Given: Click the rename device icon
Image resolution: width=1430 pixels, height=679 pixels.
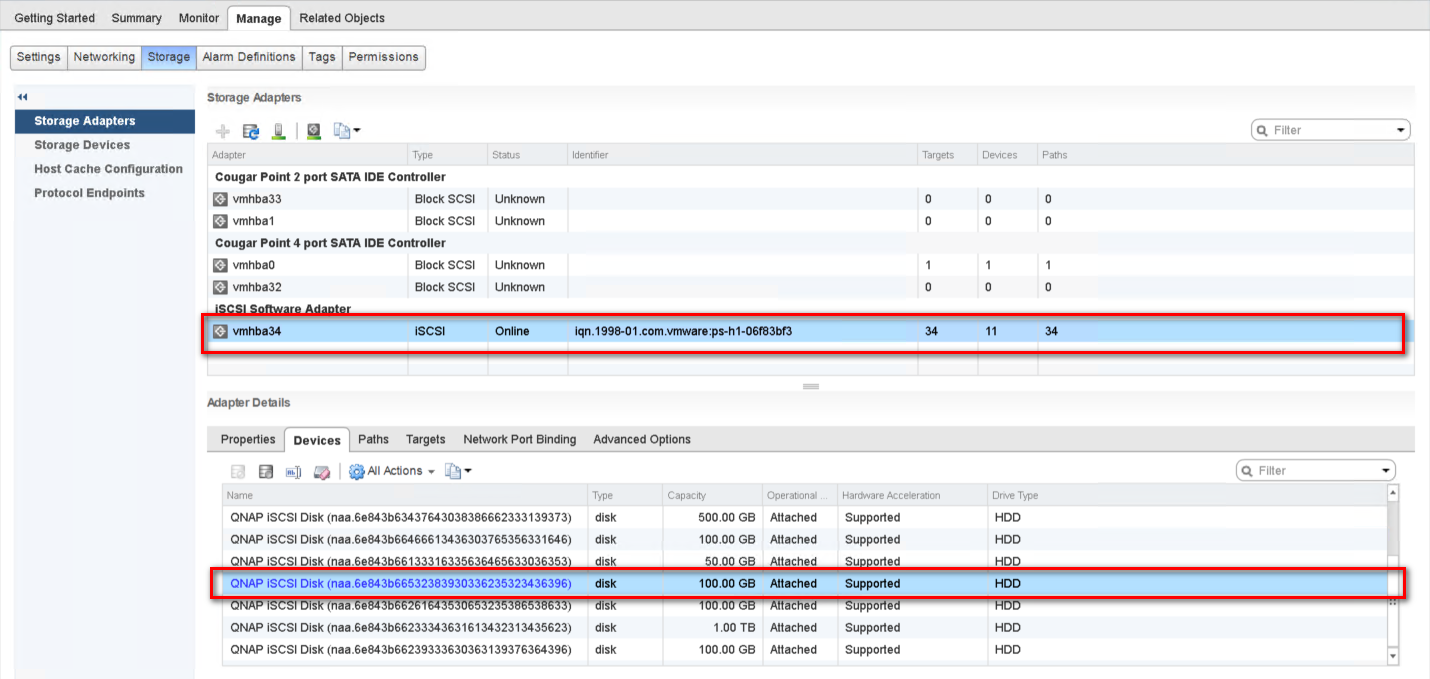Looking at the screenshot, I should tap(294, 471).
